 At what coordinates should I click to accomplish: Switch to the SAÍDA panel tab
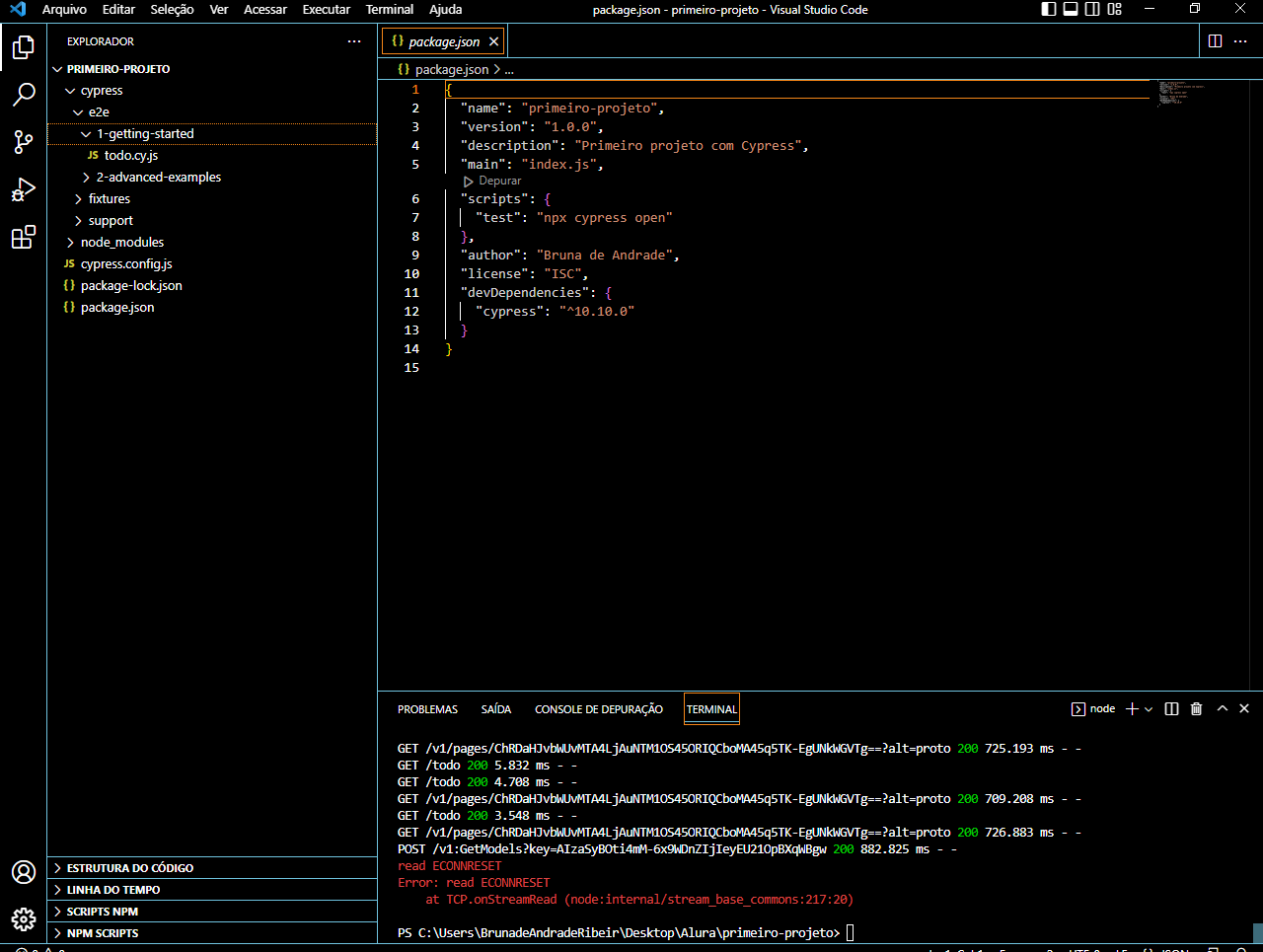496,709
